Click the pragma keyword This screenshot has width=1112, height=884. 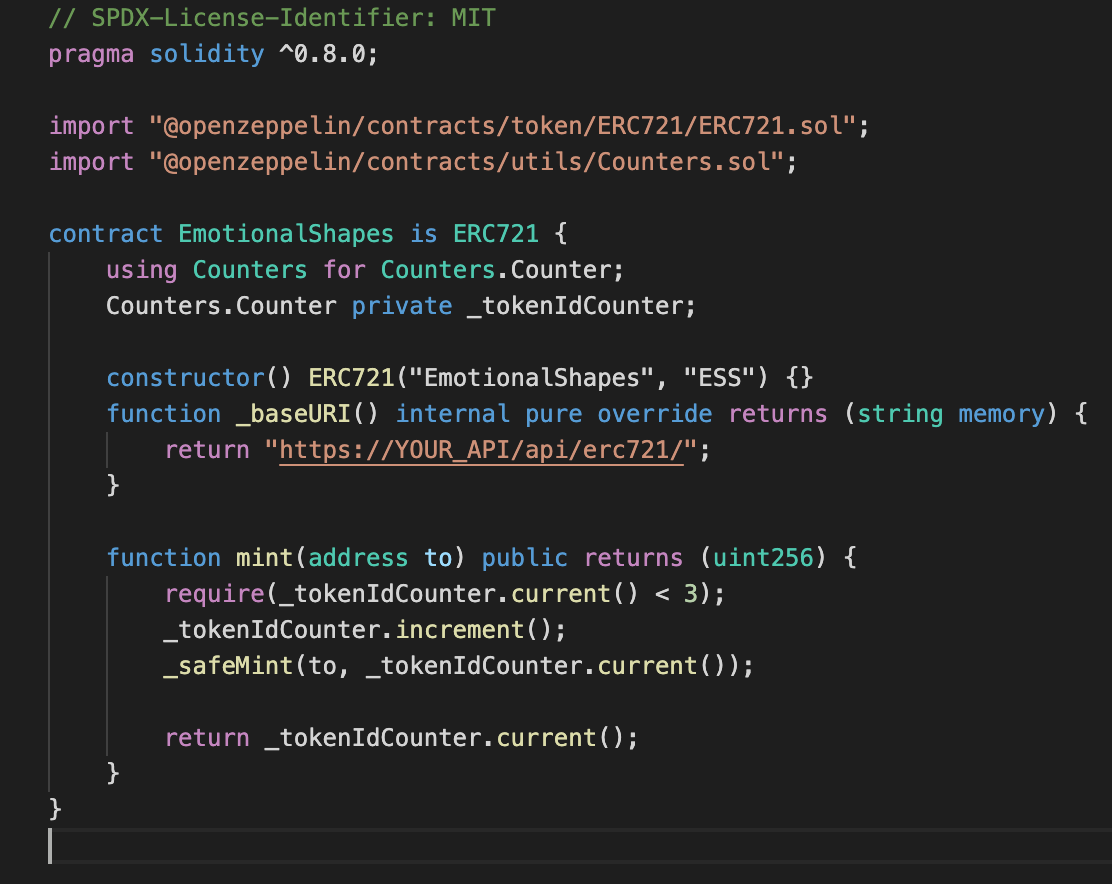[x=91, y=54]
